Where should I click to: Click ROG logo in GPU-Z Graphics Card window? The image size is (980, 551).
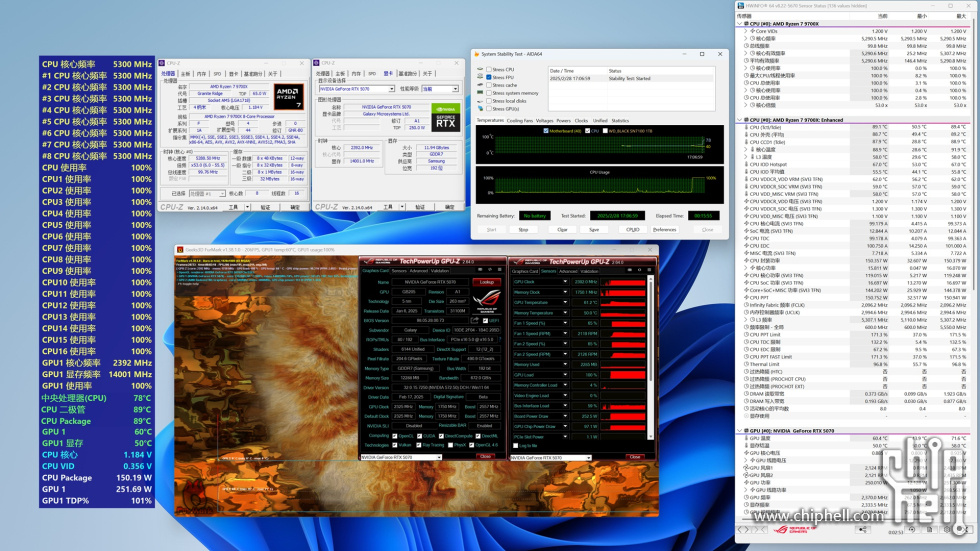click(486, 302)
